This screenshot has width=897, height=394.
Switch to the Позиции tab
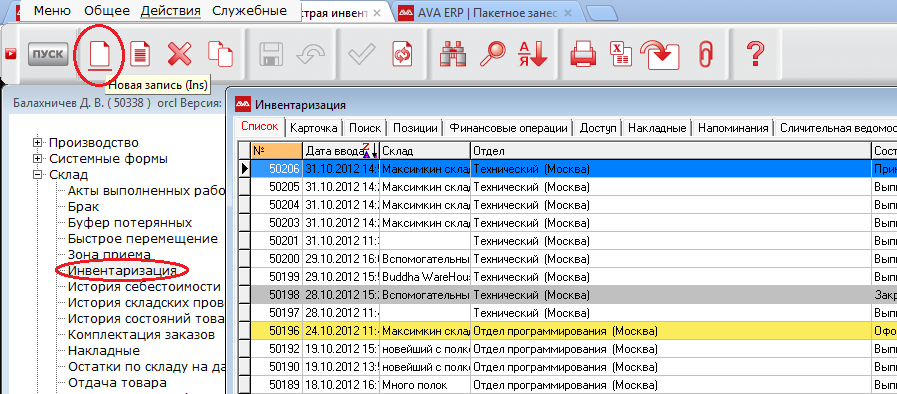[415, 128]
